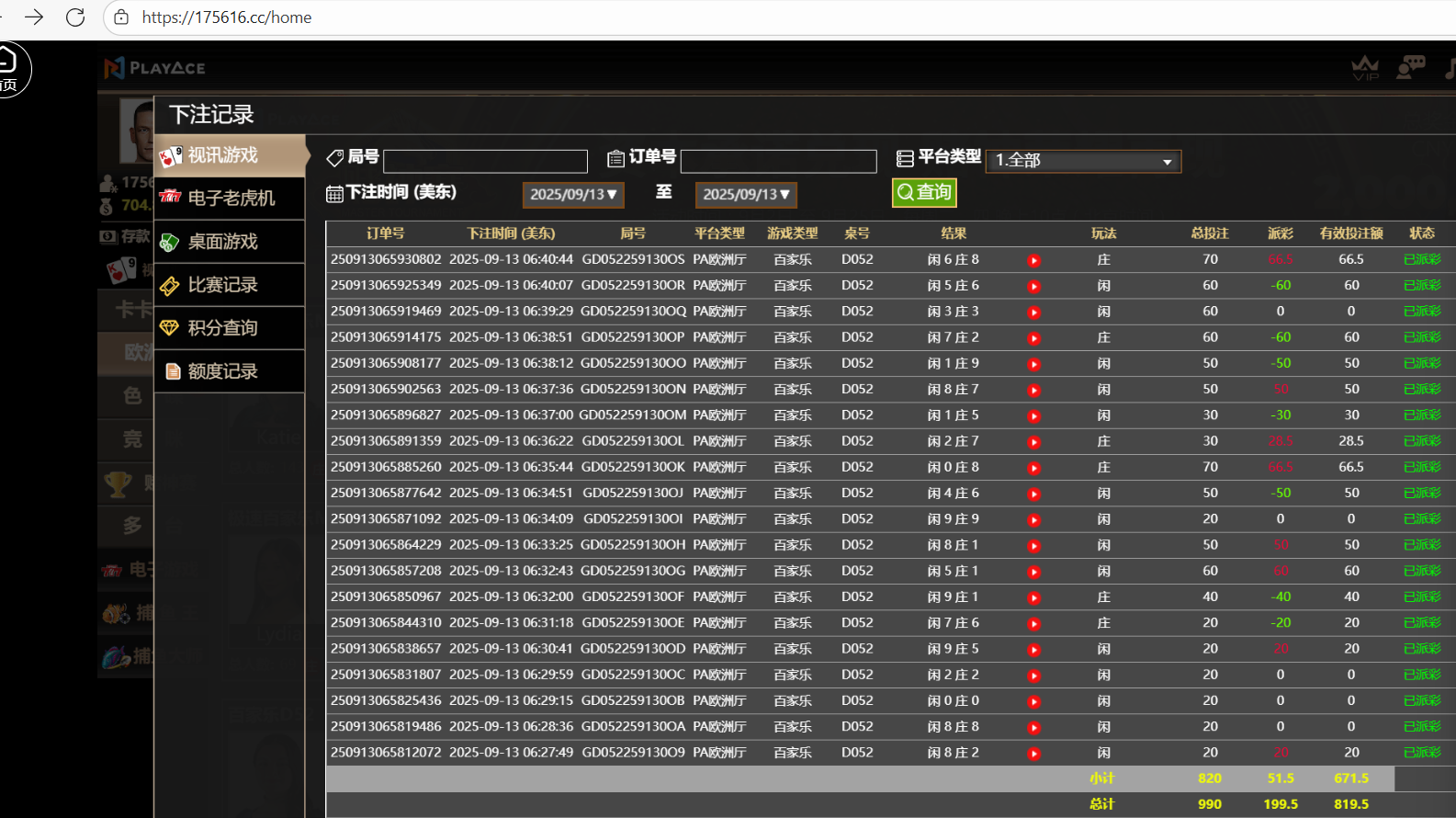
Task: Open the customer service chat icon
Action: click(x=1410, y=67)
